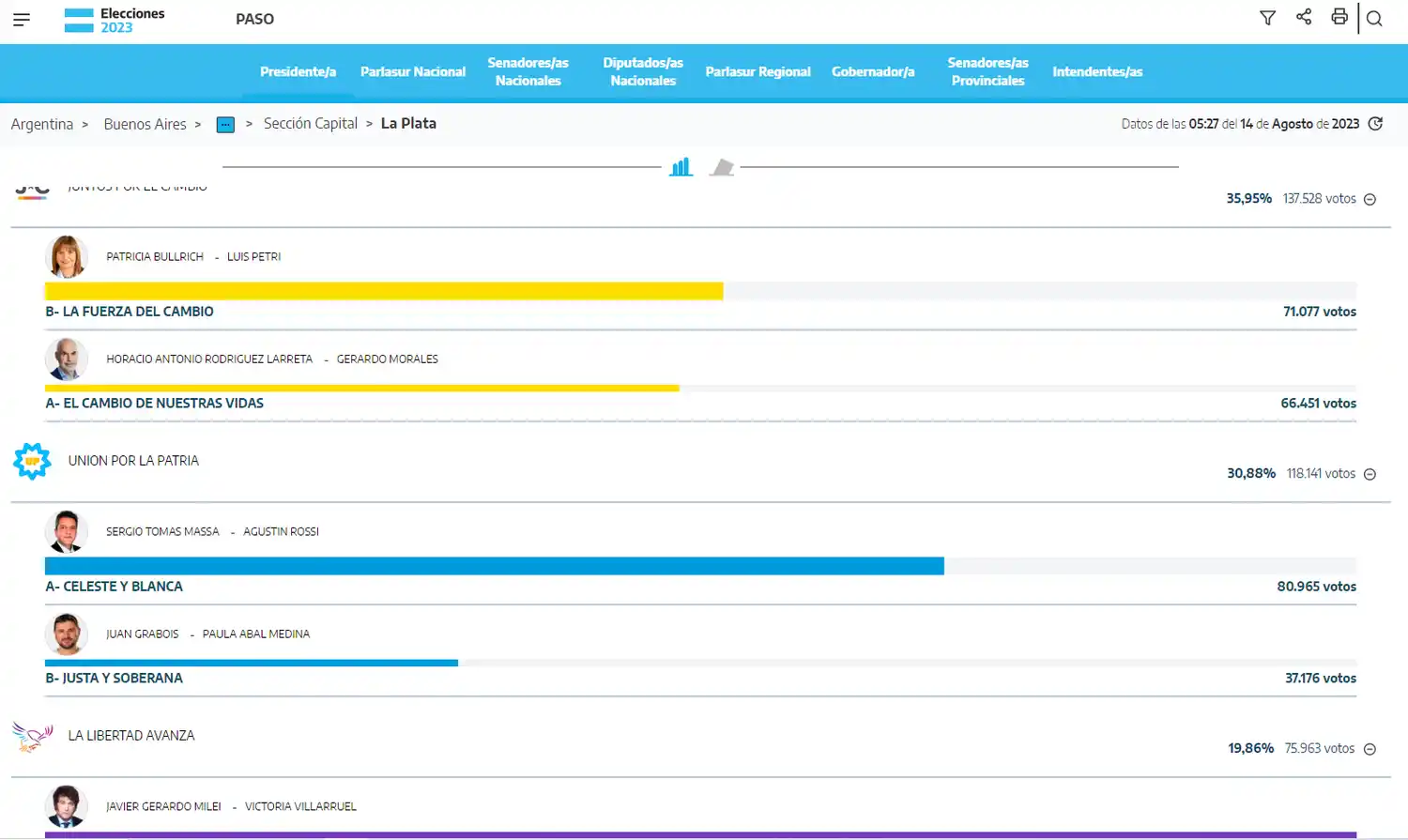Click the share icon
1408x840 pixels.
pyautogui.click(x=1304, y=17)
